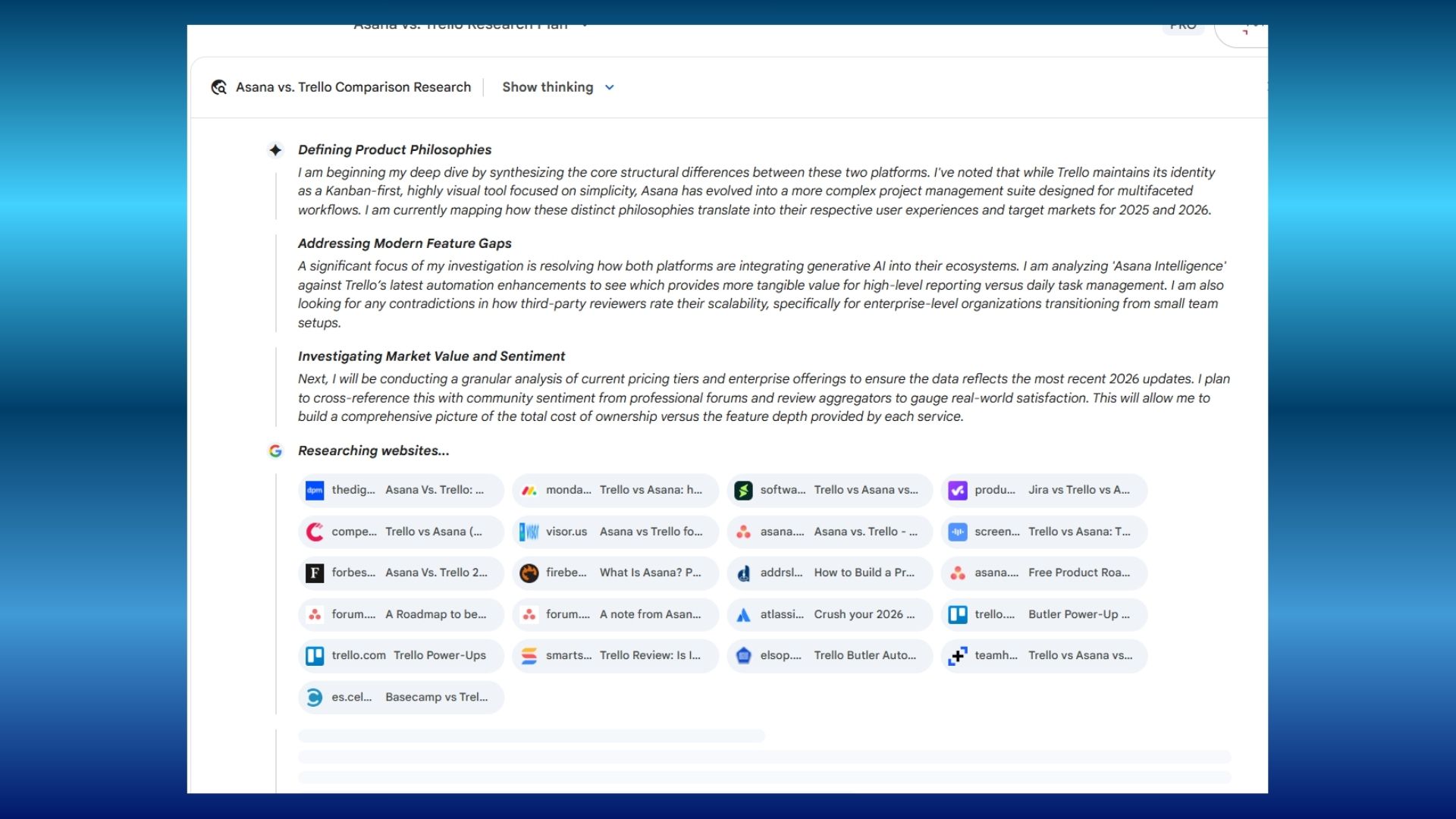Viewport: 1456px width, 819px height.
Task: Open the Basecamp vs Trello source chip
Action: point(400,697)
